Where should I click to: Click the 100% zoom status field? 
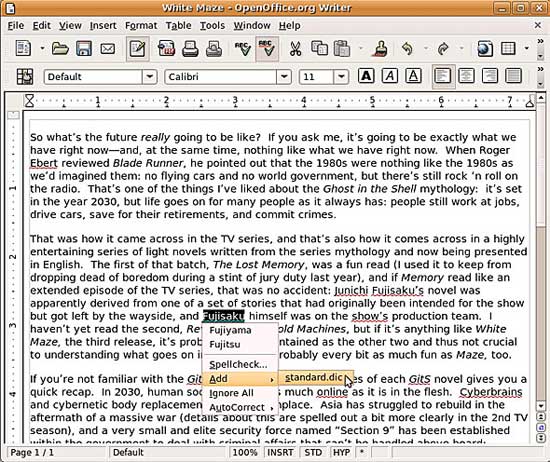(x=245, y=453)
